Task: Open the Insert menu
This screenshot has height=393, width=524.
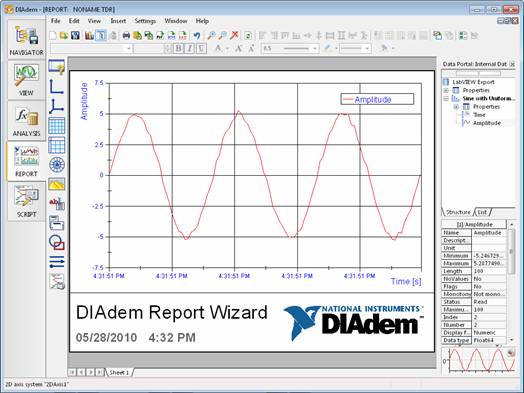Action: pyautogui.click(x=118, y=21)
